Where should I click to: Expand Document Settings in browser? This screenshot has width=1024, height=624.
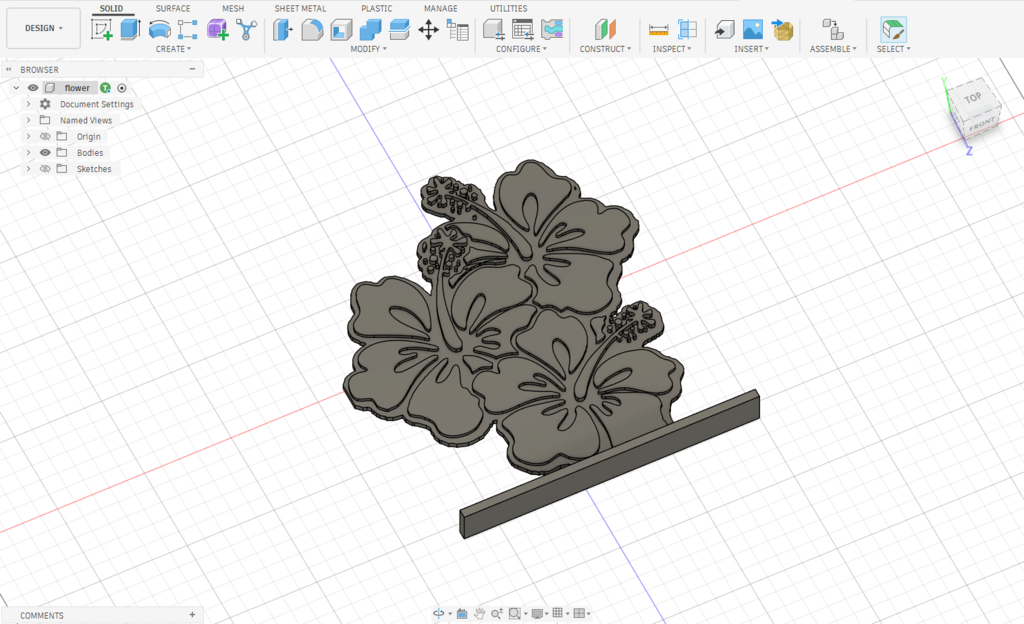pyautogui.click(x=28, y=104)
